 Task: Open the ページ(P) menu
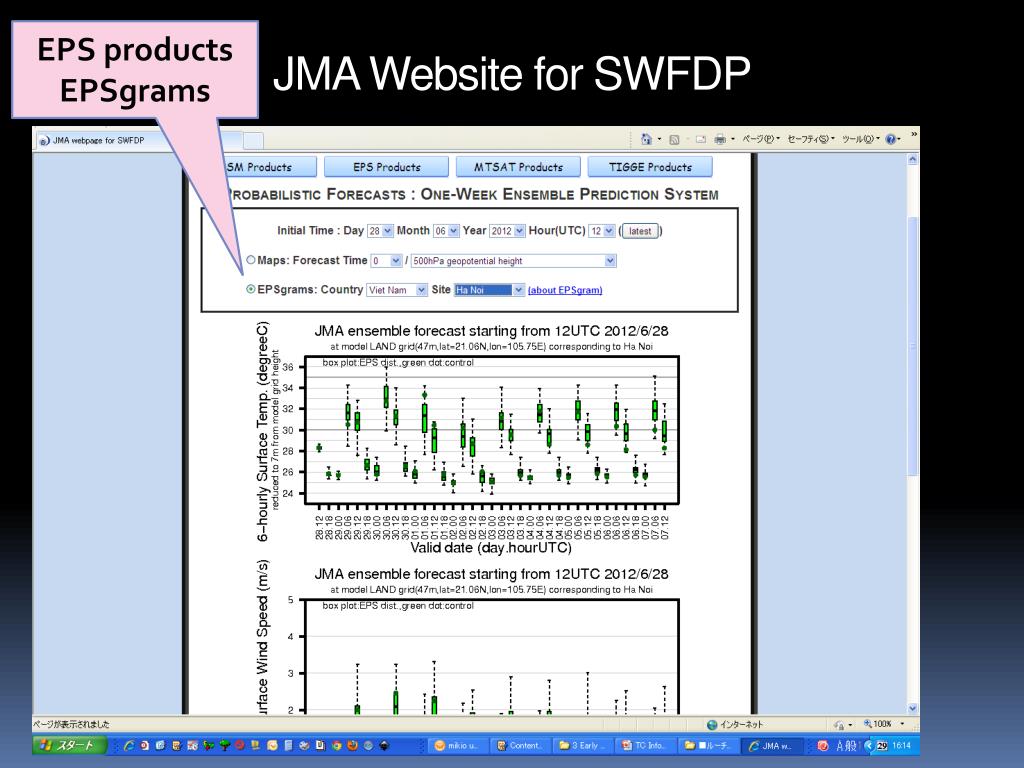point(761,139)
